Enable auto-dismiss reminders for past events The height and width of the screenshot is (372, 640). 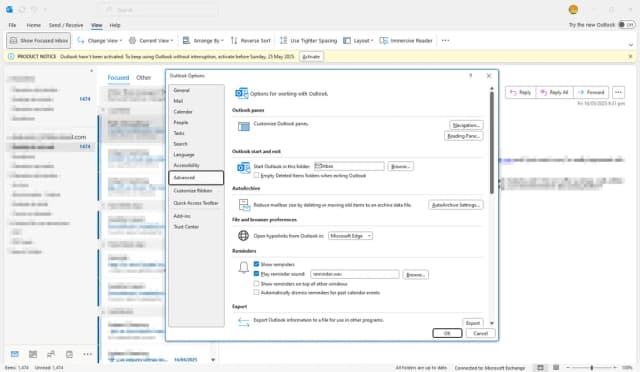pyautogui.click(x=256, y=292)
